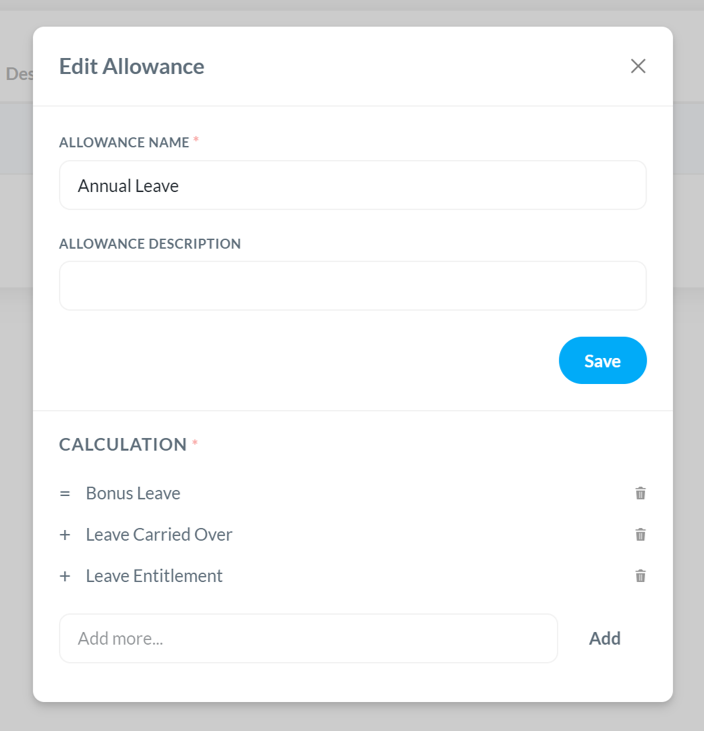
Task: Click the equals sign beside Bonus Leave
Action: [x=65, y=493]
